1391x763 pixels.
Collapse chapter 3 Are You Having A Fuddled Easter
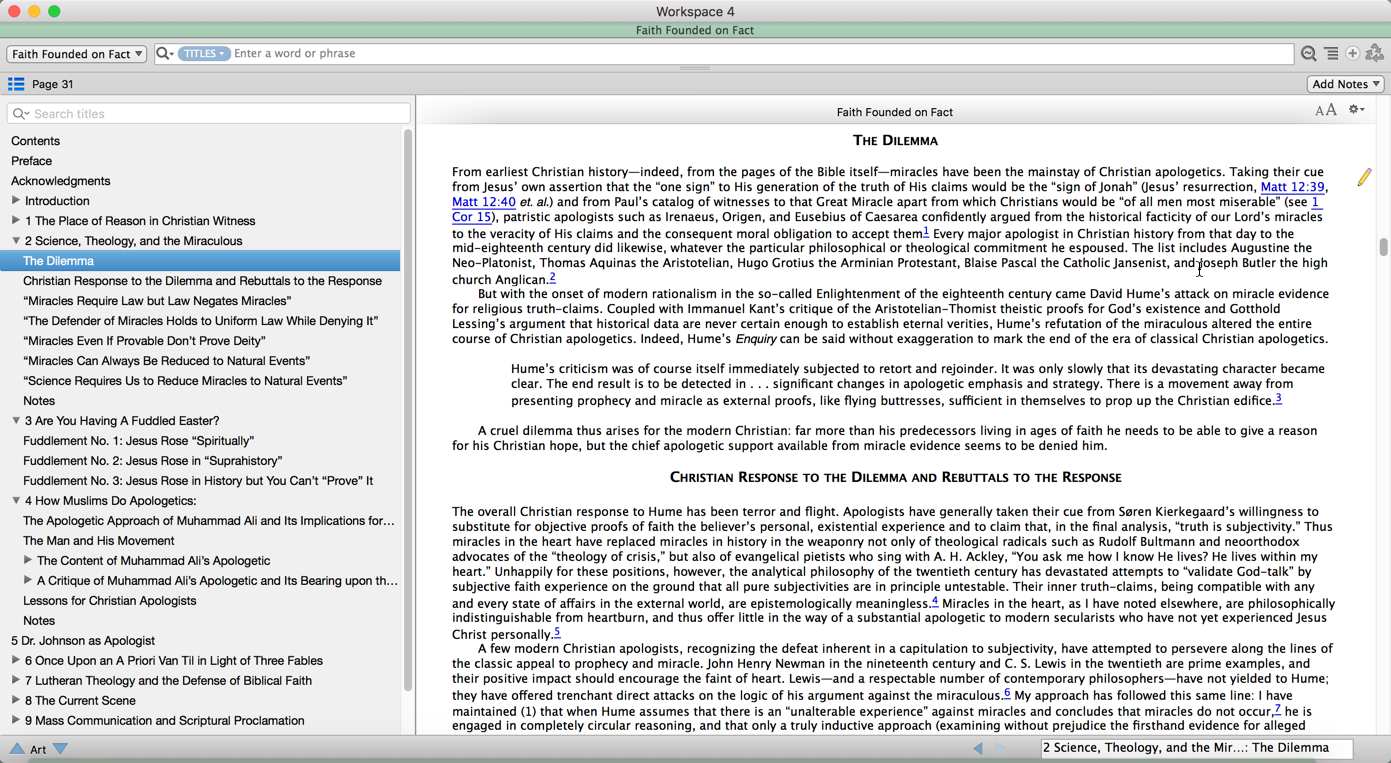pos(16,421)
